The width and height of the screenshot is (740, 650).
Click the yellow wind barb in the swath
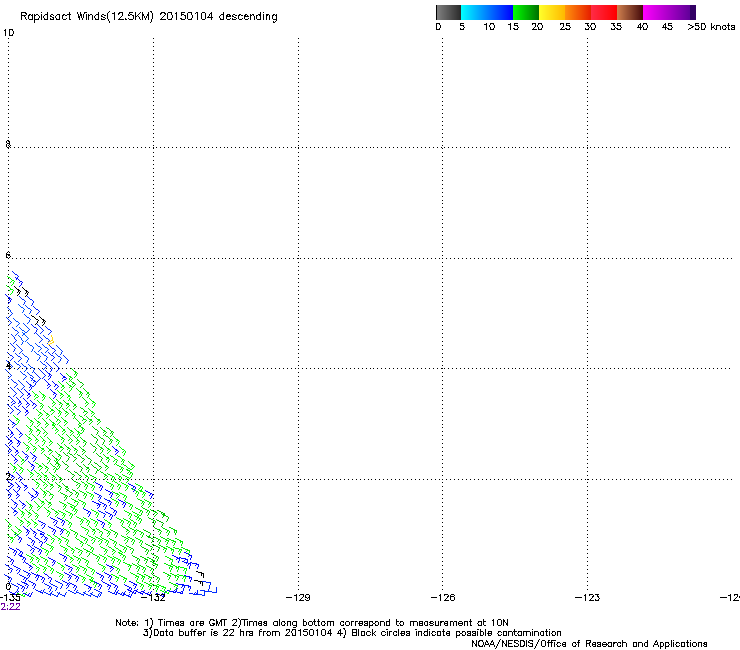(51, 340)
